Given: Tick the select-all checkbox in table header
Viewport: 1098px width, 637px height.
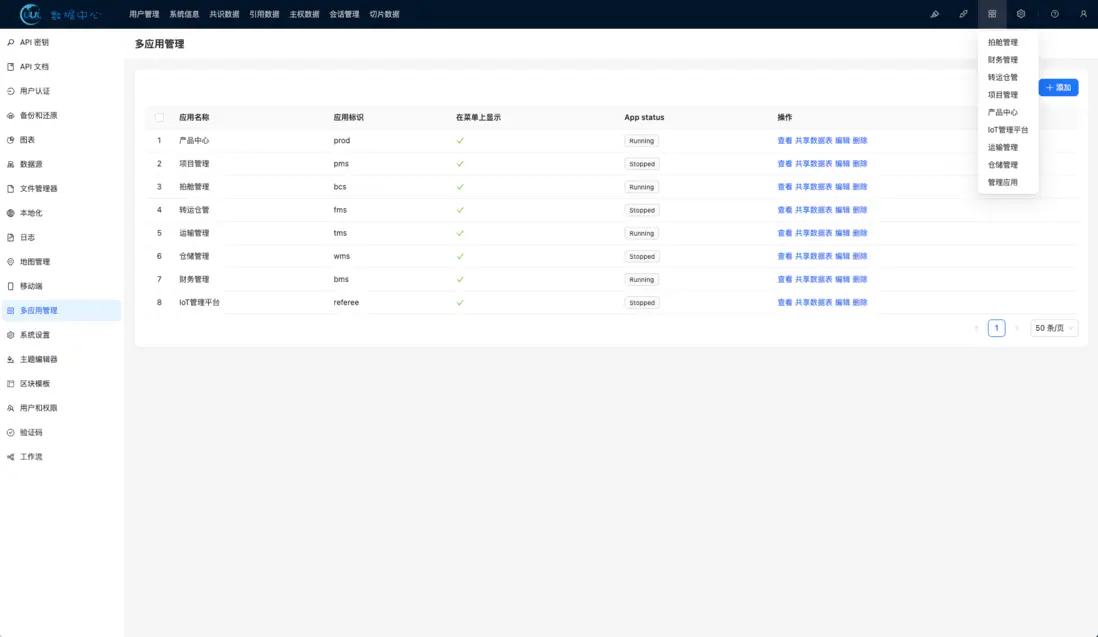Looking at the screenshot, I should (159, 118).
